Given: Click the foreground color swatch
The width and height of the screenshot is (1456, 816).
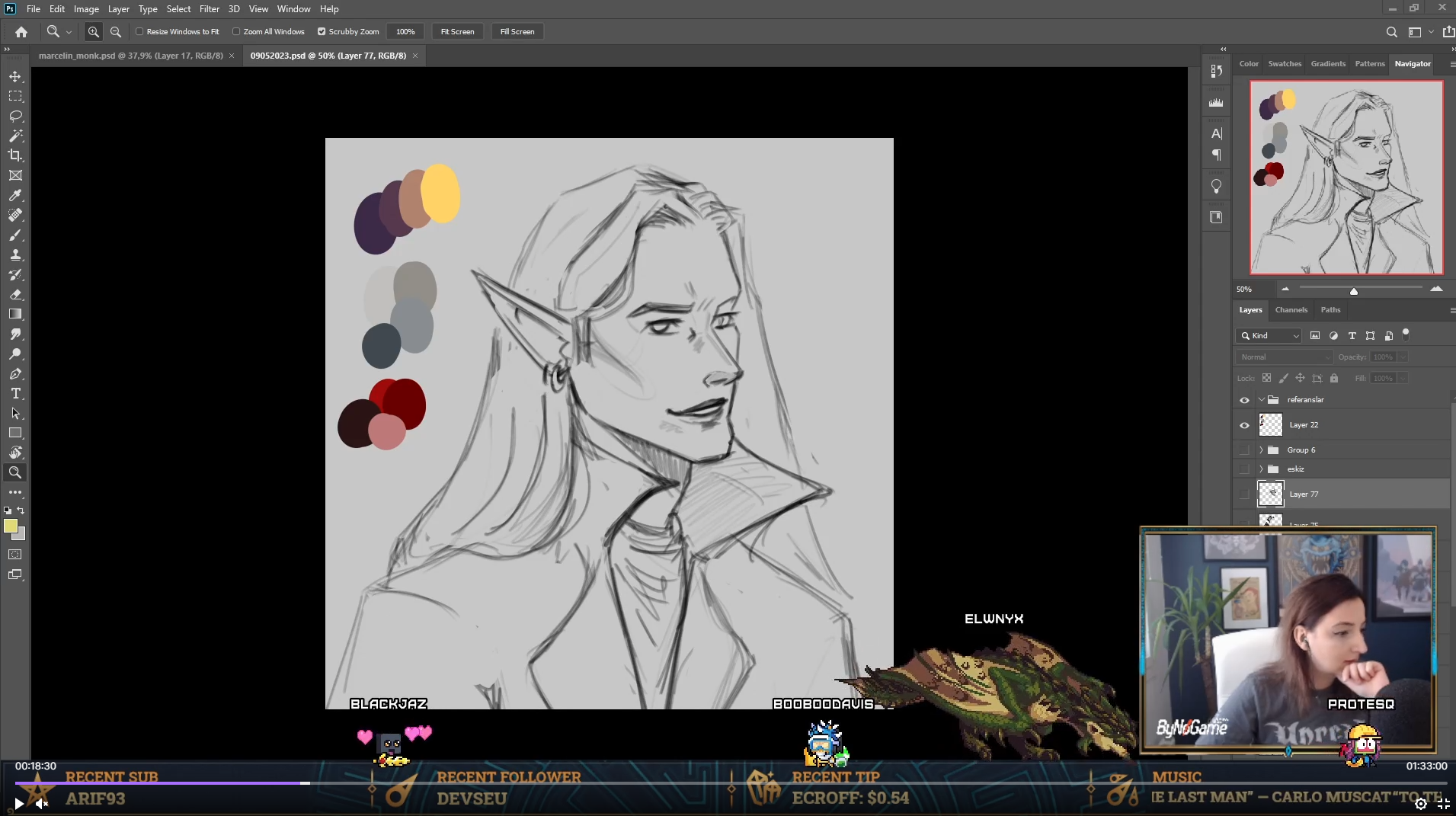Looking at the screenshot, I should coord(11,526).
